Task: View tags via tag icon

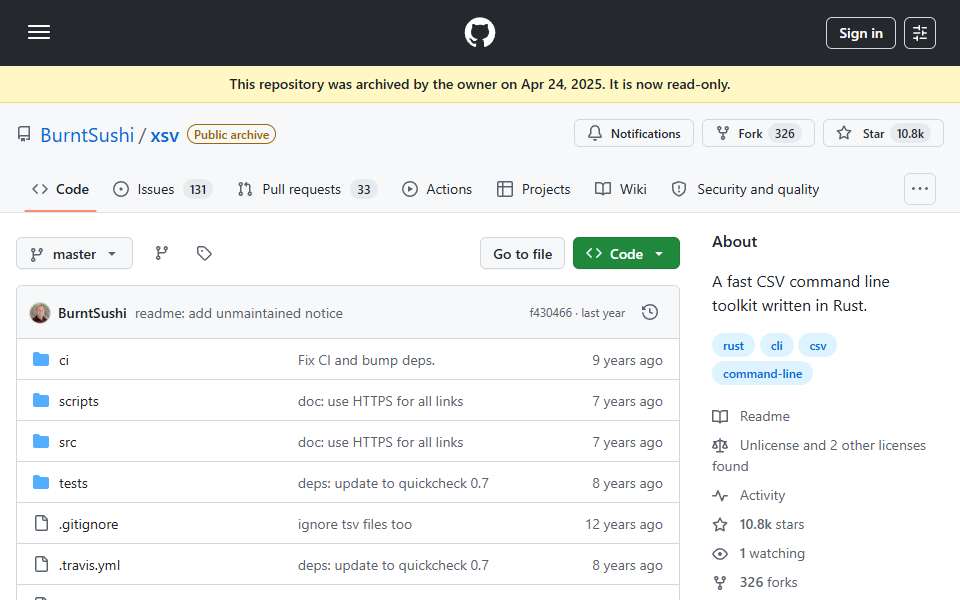Action: (204, 253)
